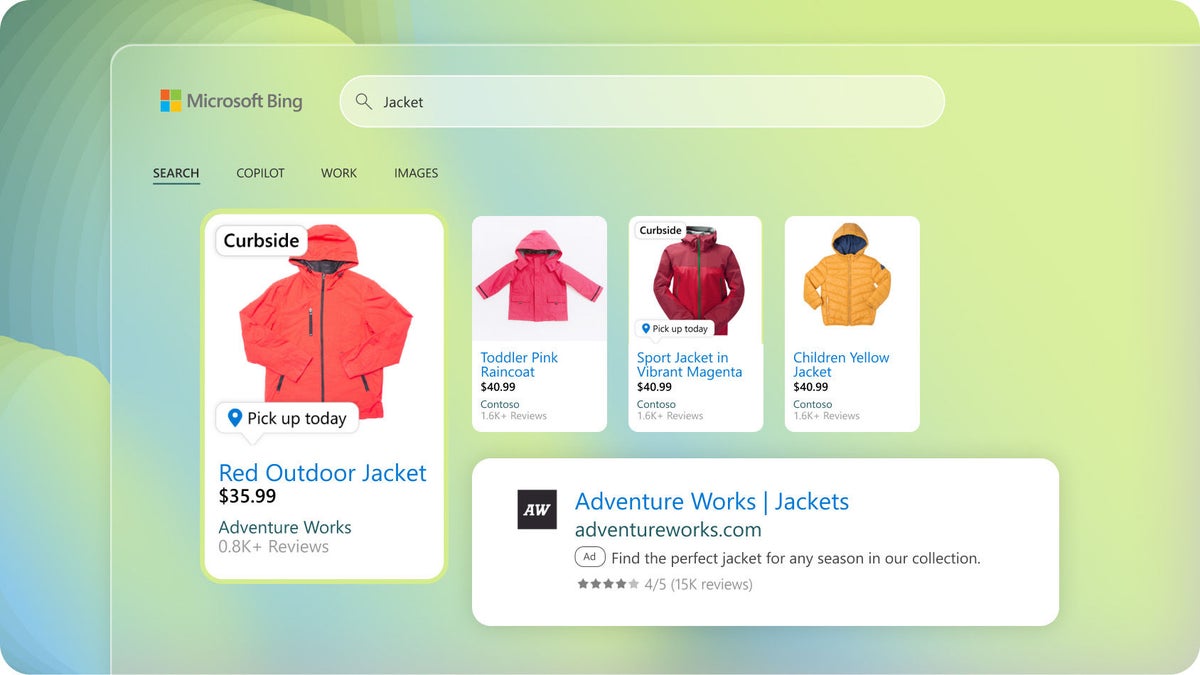The image size is (1200, 675).
Task: Open the AW Adventure Works logo icon
Action: [x=538, y=511]
